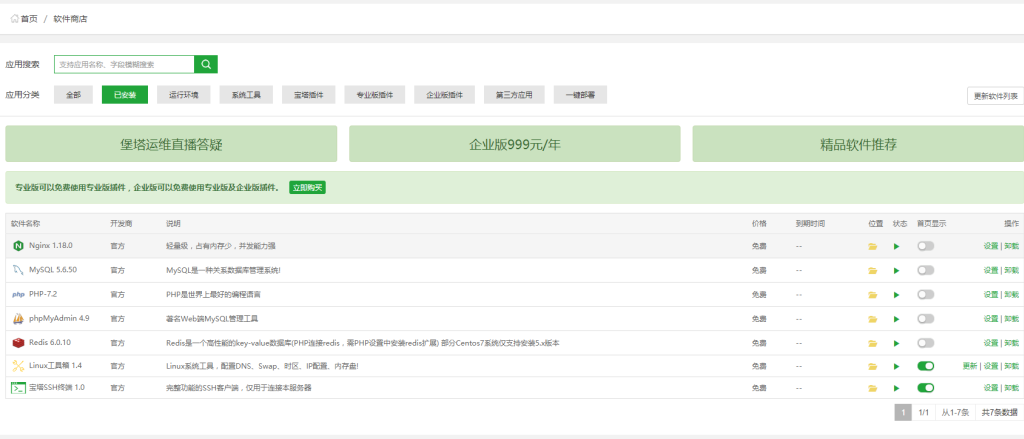Click page number 1 in pagination
The height and width of the screenshot is (439, 1024).
coord(903,412)
